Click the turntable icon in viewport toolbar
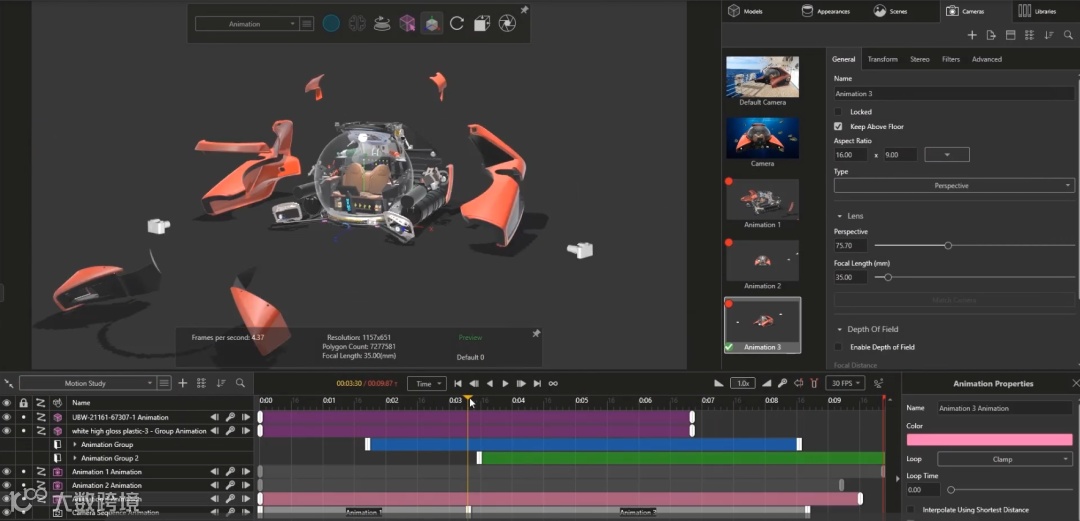The height and width of the screenshot is (521, 1080). (382, 24)
